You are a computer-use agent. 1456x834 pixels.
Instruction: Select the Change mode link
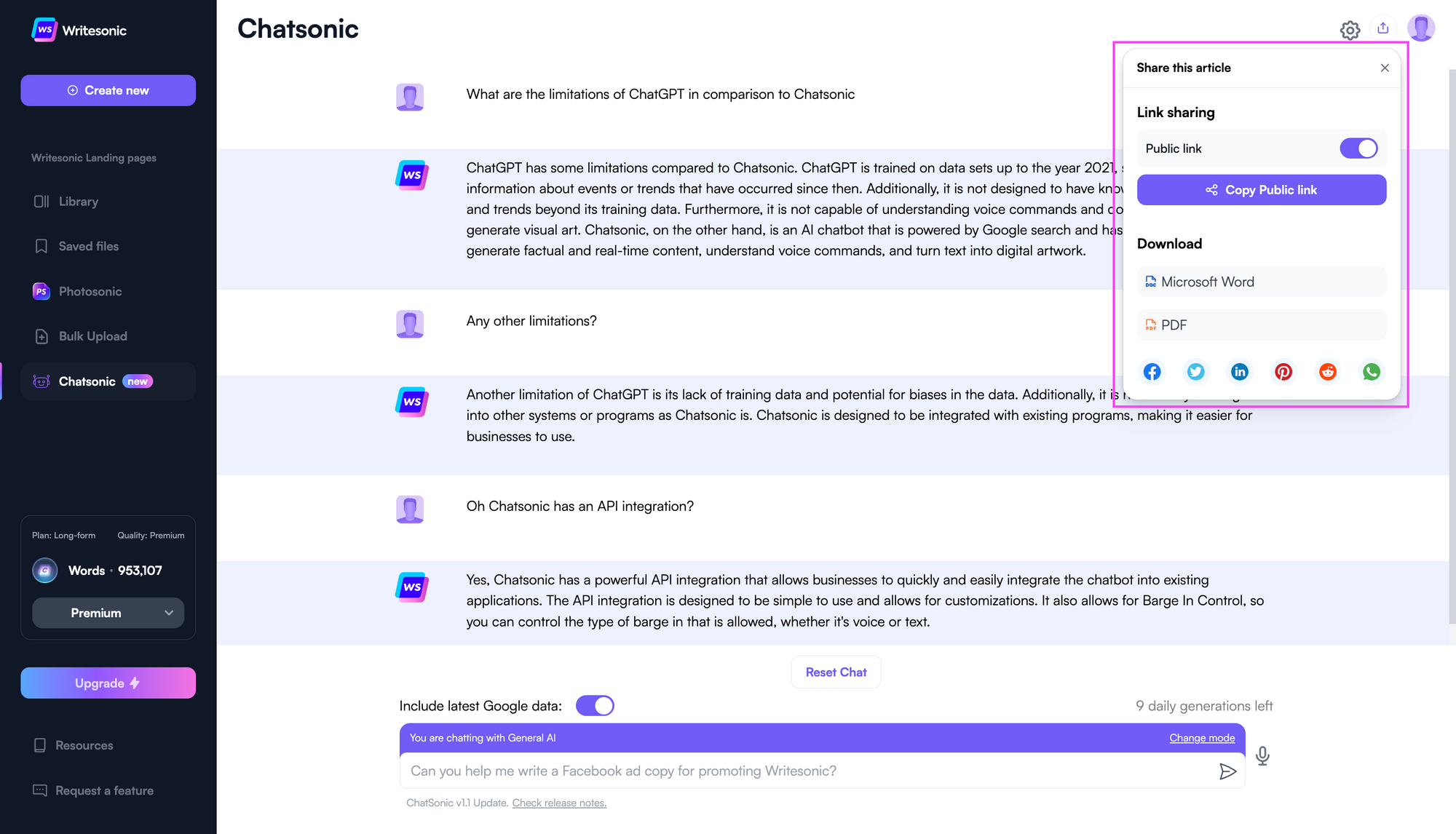click(x=1202, y=738)
